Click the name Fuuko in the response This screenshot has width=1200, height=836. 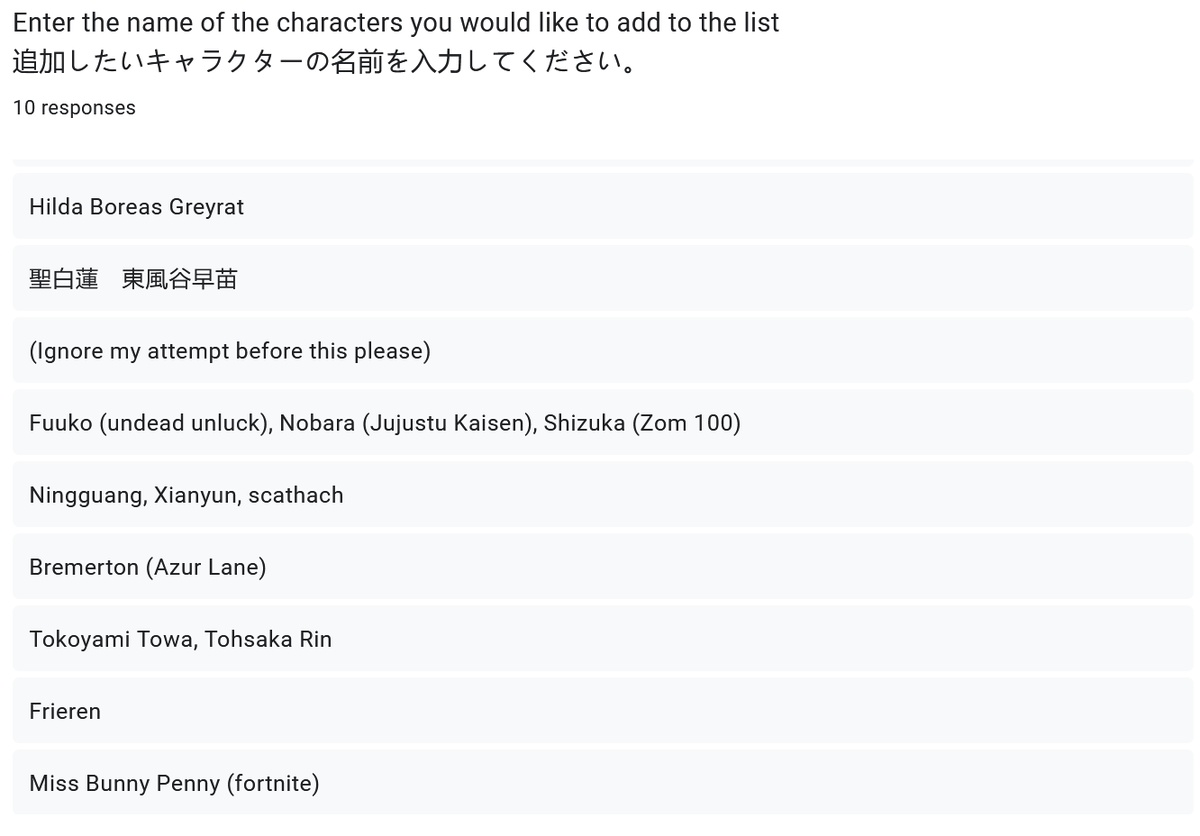tap(62, 423)
